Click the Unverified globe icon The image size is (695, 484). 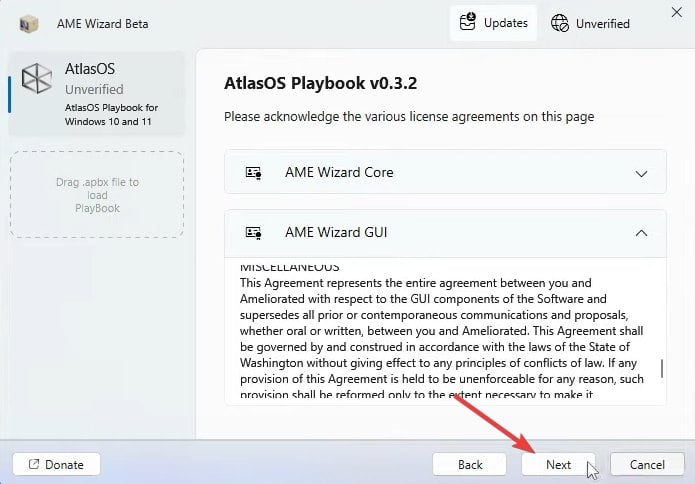[560, 23]
